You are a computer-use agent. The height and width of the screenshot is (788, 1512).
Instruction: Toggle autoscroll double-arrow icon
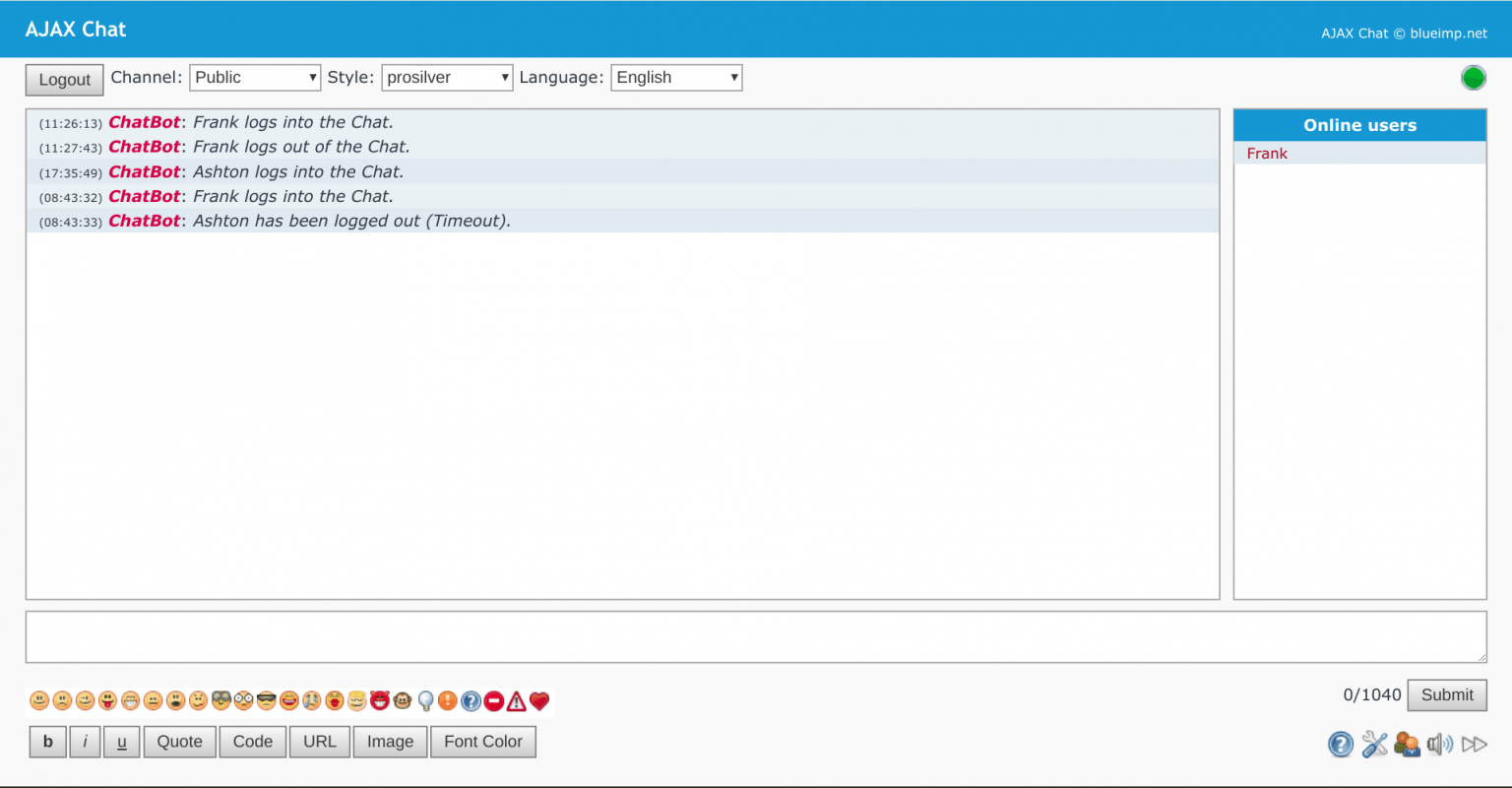(x=1474, y=744)
